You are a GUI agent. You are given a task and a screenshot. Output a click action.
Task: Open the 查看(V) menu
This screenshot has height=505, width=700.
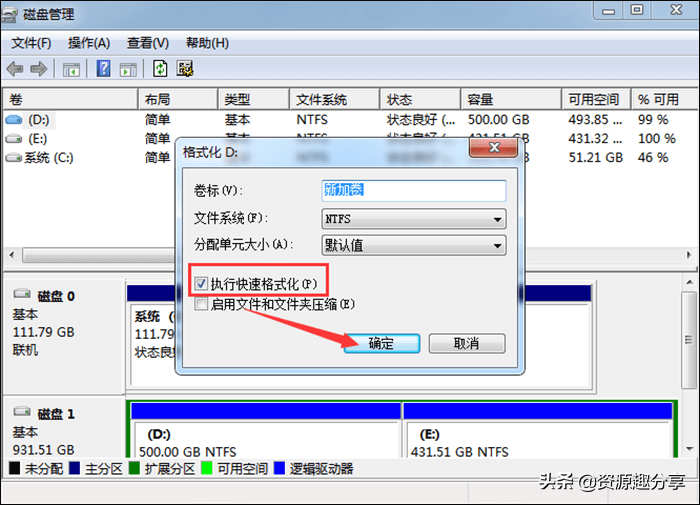click(148, 43)
